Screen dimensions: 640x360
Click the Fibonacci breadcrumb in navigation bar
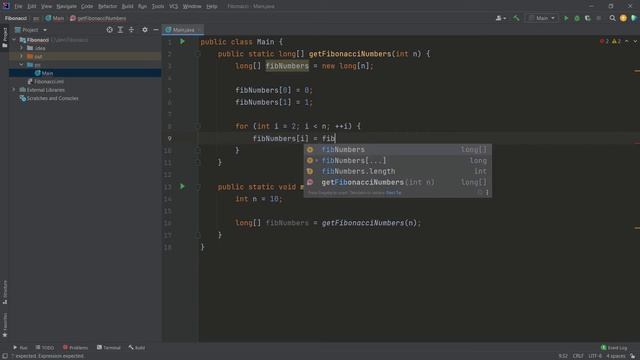tap(16, 18)
